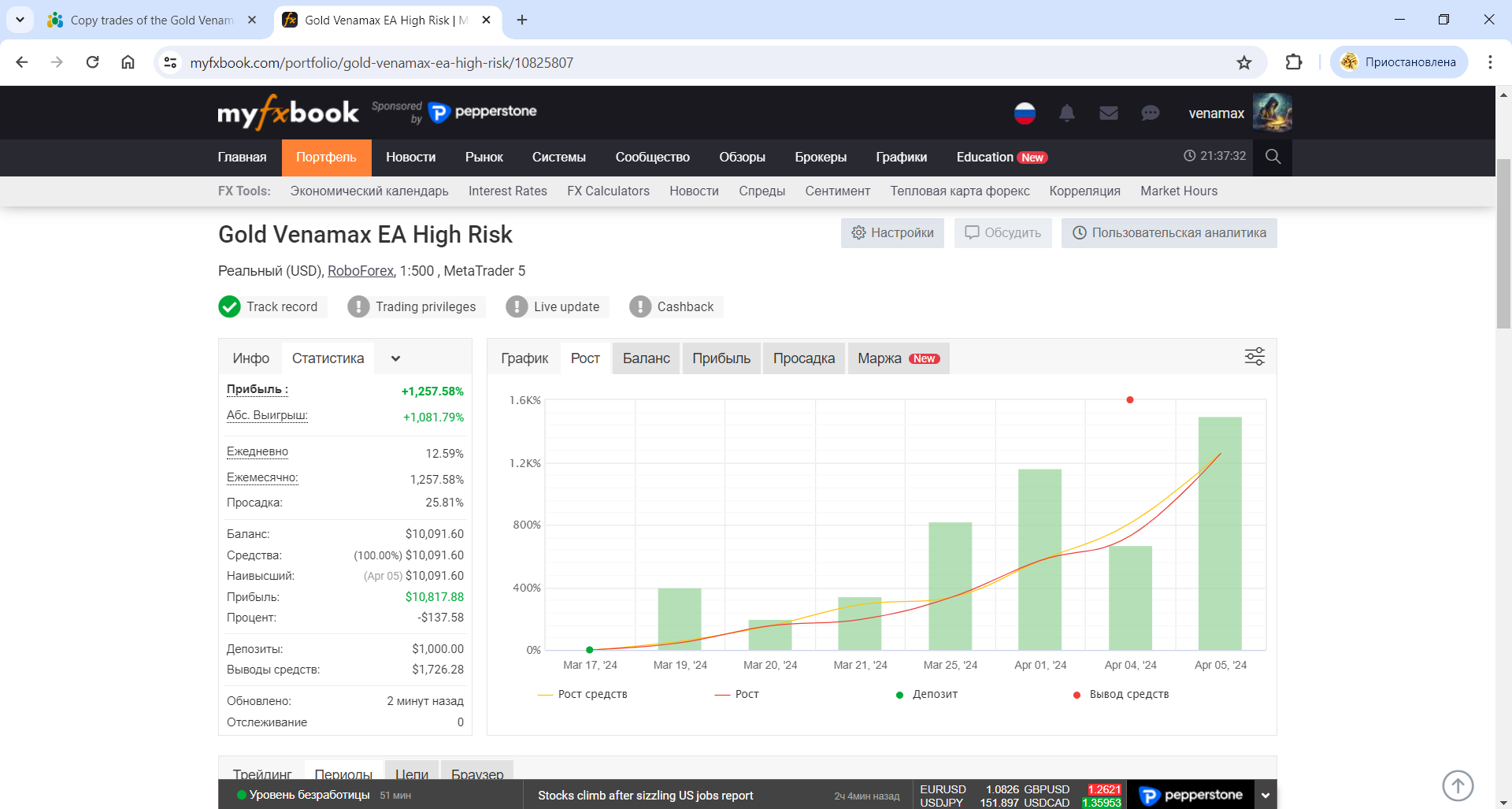The height and width of the screenshot is (809, 1512).
Task: Switch to the Маржа chart tab
Action: point(899,358)
